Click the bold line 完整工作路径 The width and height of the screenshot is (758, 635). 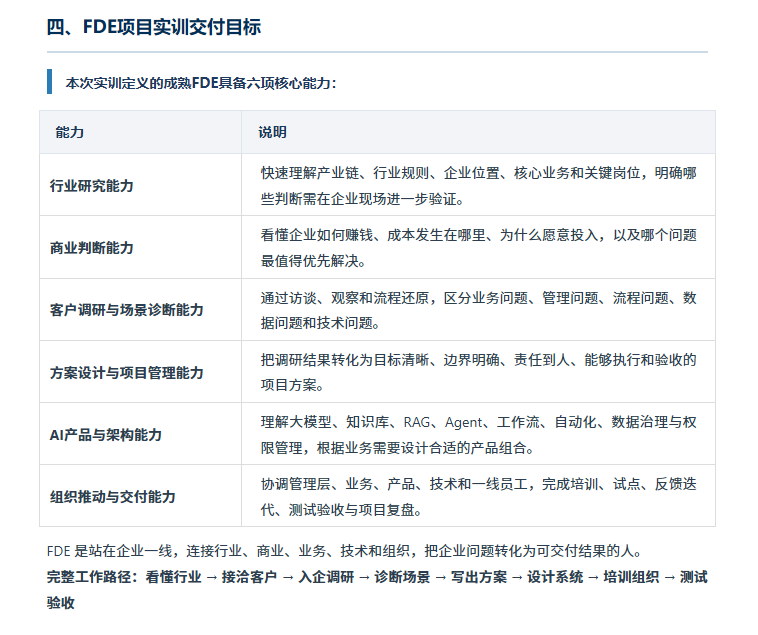point(377,590)
